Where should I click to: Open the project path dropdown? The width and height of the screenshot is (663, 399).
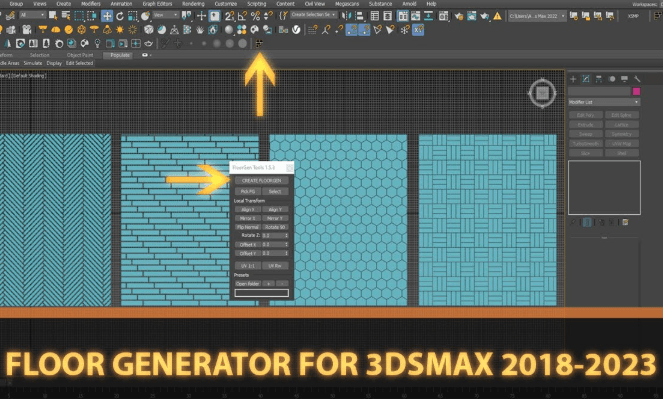[537, 16]
